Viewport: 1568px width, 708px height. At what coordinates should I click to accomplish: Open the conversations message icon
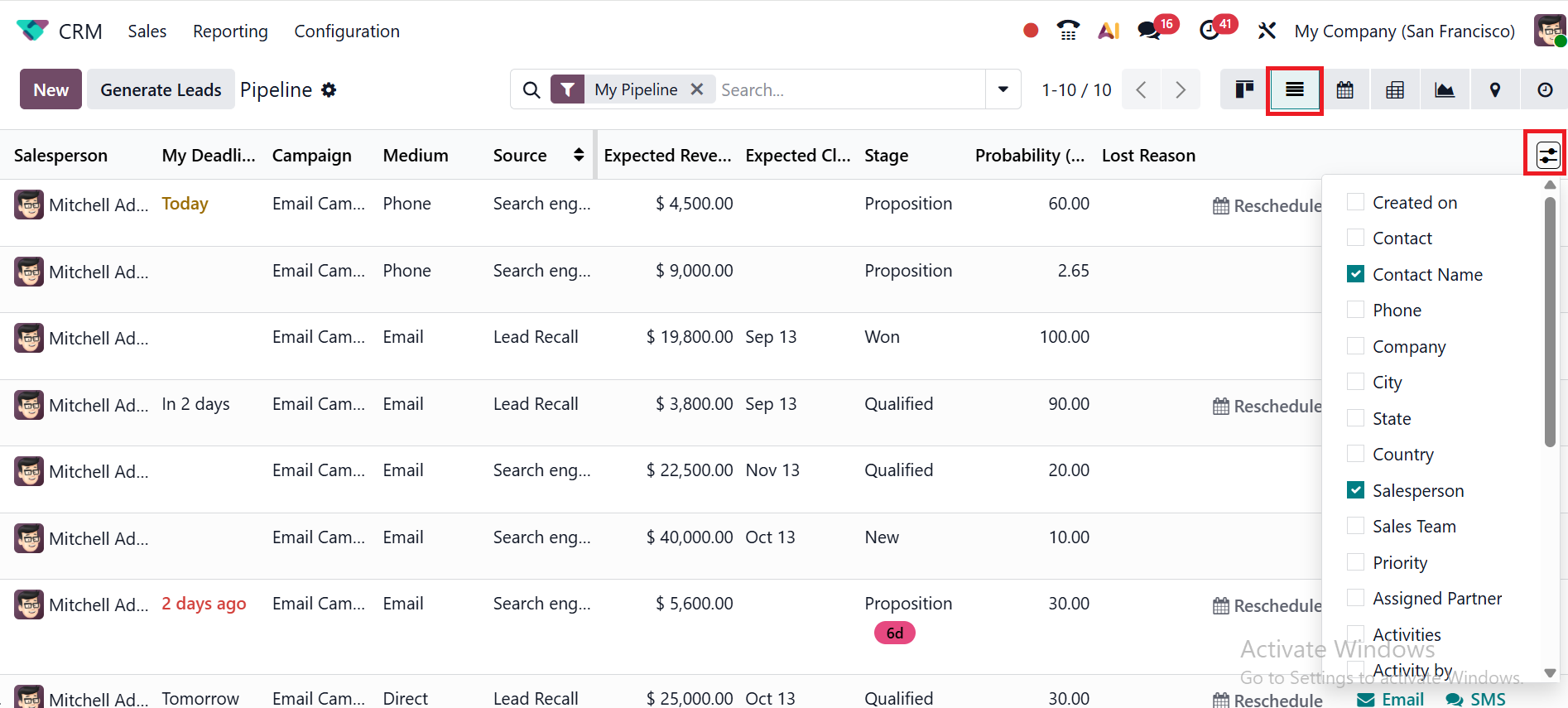[x=1148, y=31]
